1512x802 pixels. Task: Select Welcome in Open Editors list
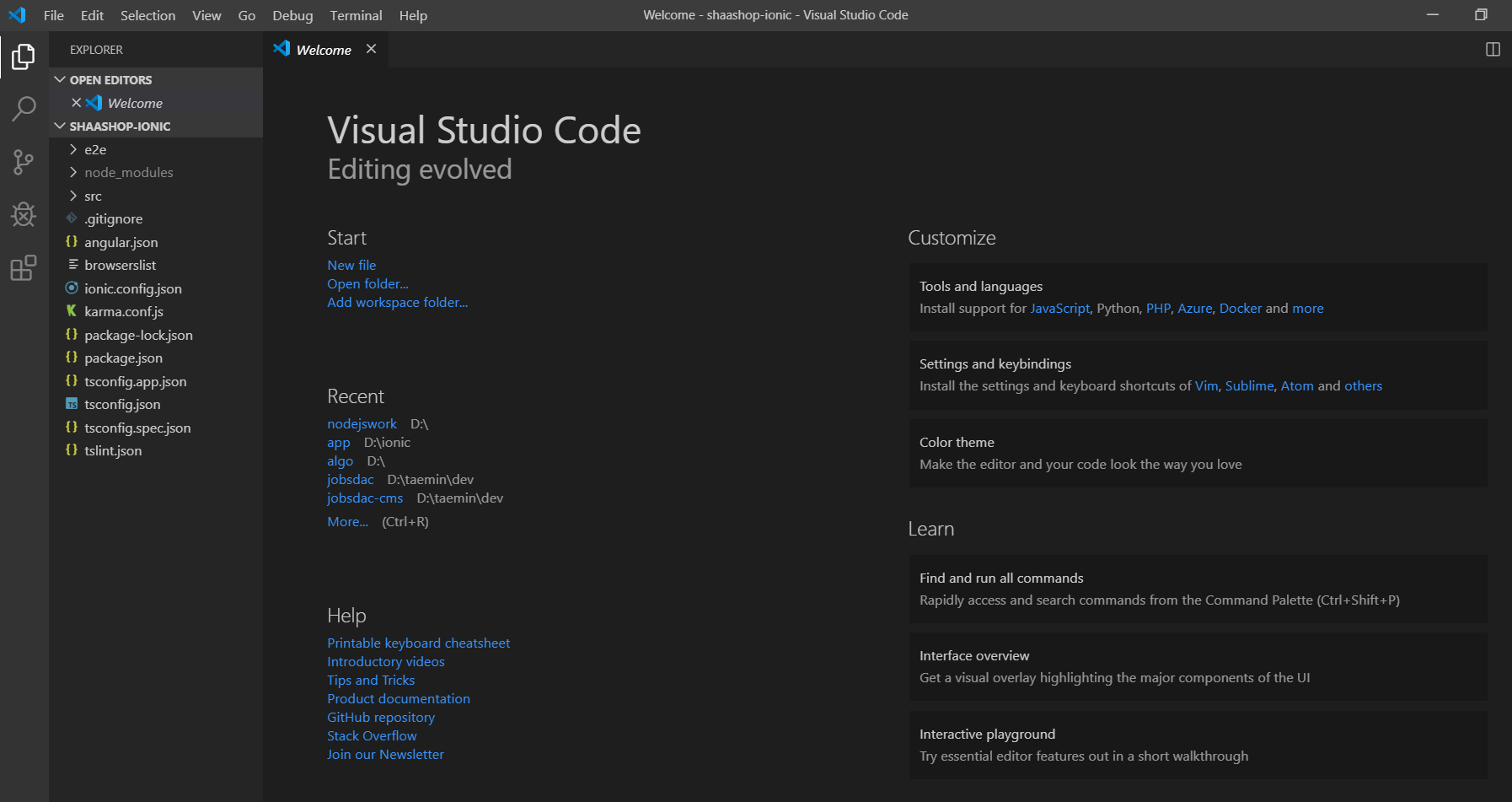(x=156, y=103)
